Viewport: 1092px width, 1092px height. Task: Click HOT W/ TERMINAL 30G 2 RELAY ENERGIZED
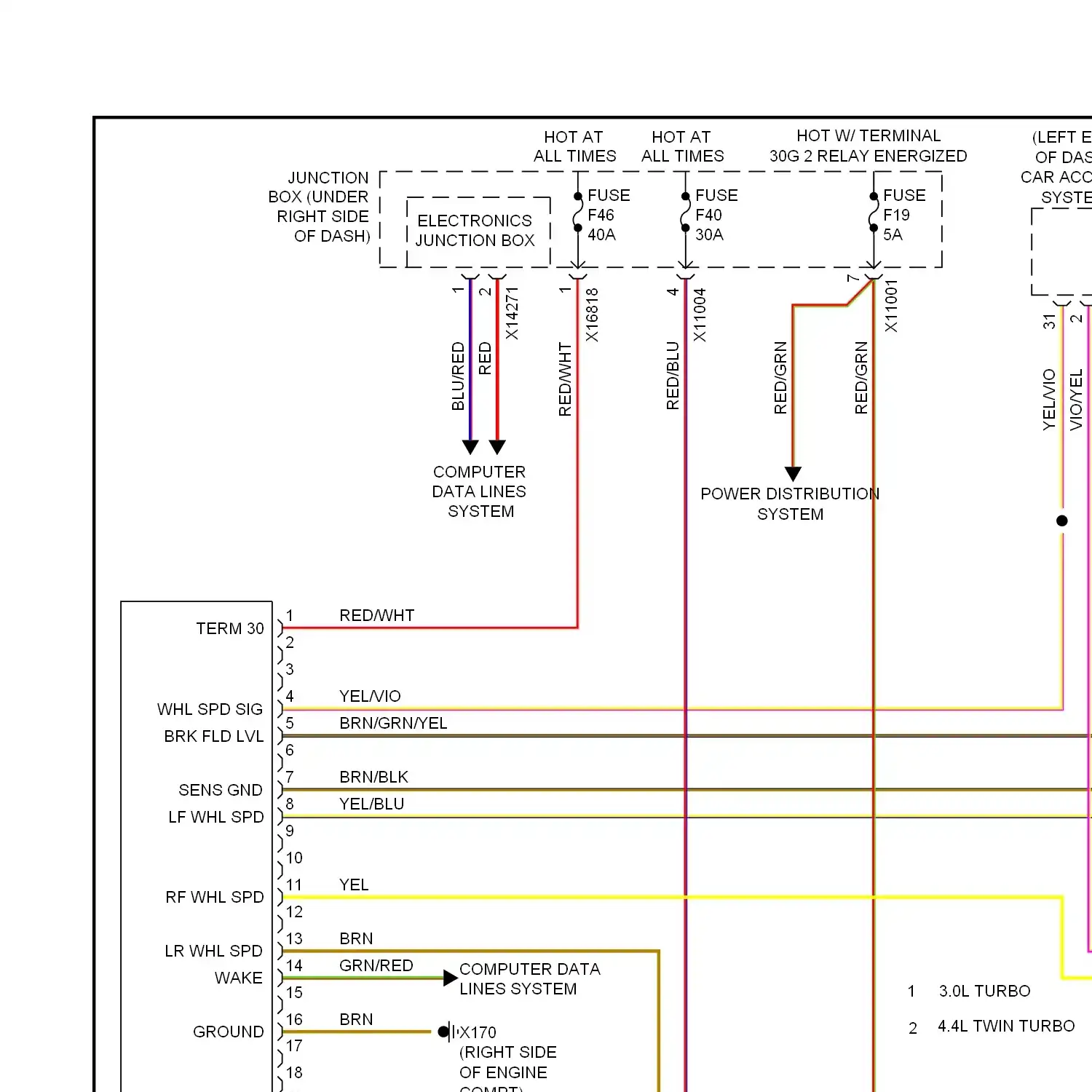pyautogui.click(x=869, y=146)
